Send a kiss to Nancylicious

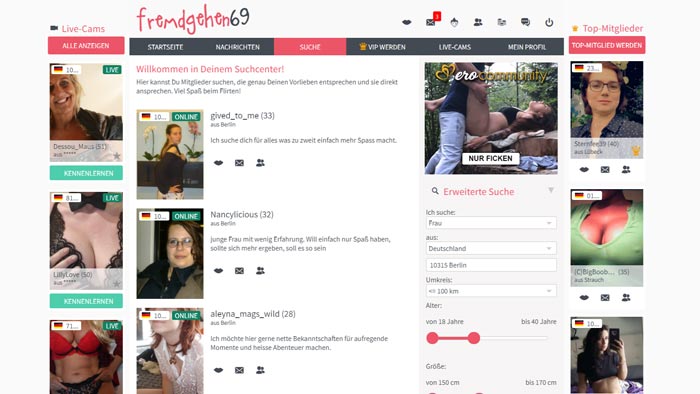tap(218, 270)
